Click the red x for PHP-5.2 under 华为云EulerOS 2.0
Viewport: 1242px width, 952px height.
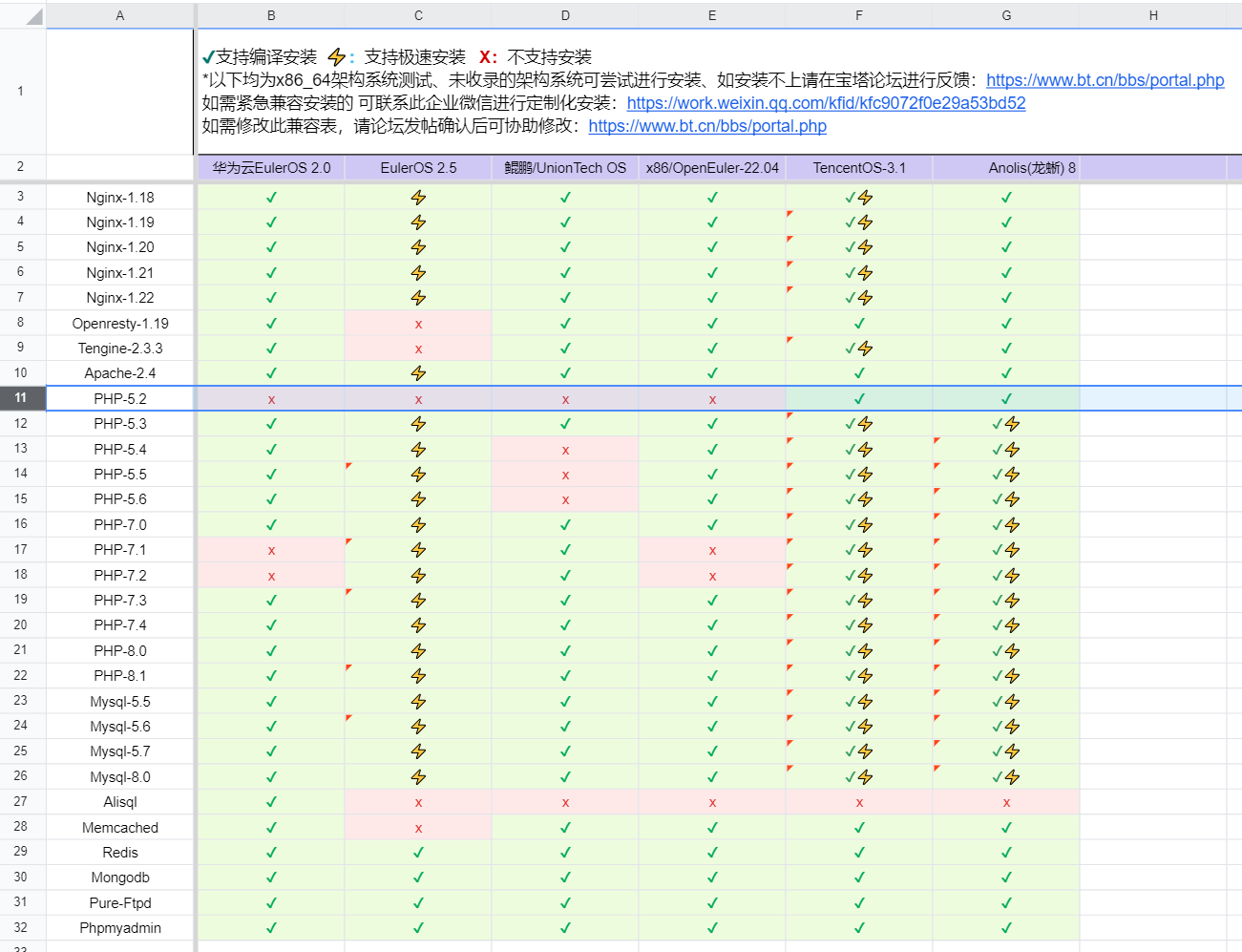click(271, 400)
